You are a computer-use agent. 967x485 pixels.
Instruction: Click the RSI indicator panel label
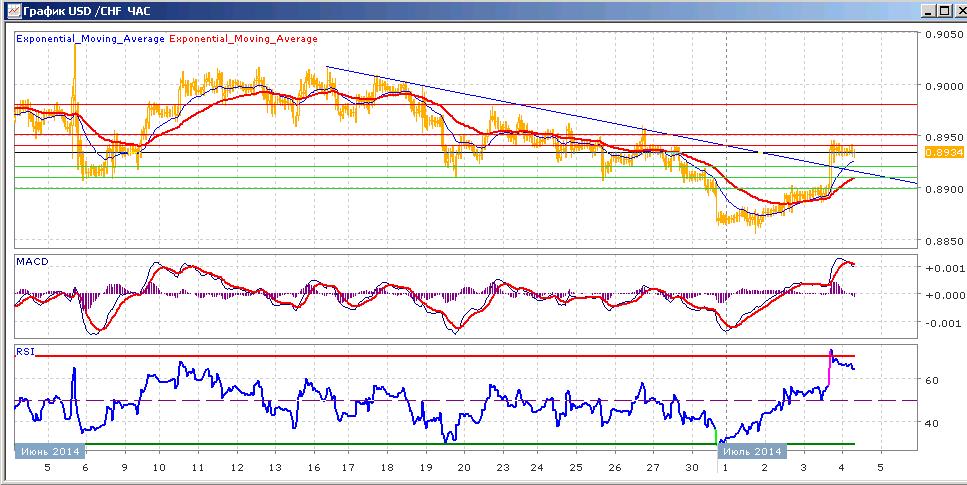coord(25,352)
